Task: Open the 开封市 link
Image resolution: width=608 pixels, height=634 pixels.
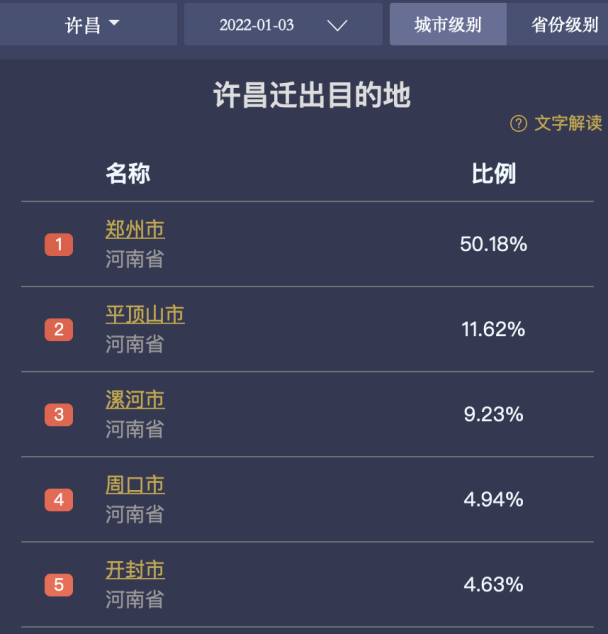Action: tap(135, 570)
